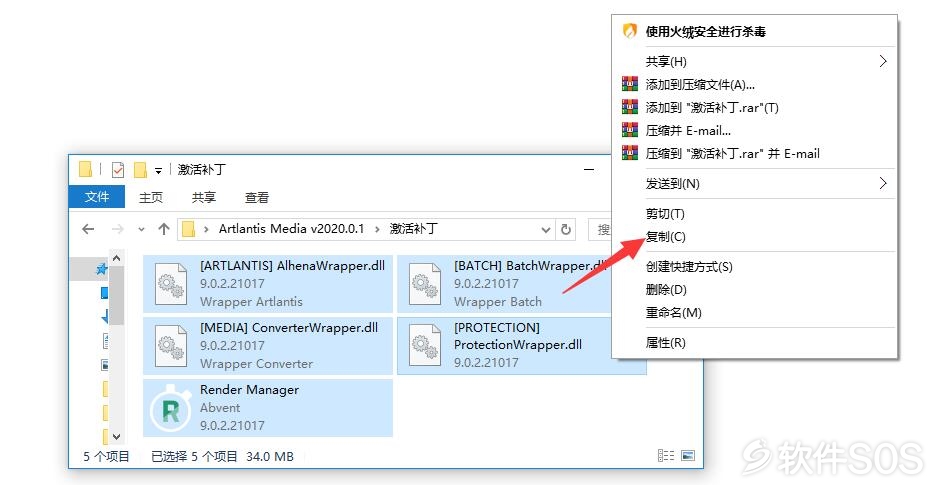Click the Render Manager file name

coord(249,390)
